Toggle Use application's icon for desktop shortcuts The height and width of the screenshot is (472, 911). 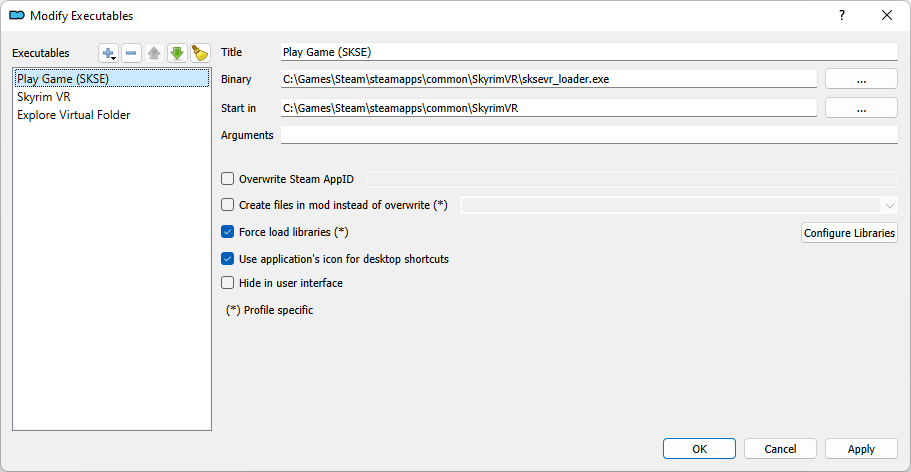coord(228,259)
